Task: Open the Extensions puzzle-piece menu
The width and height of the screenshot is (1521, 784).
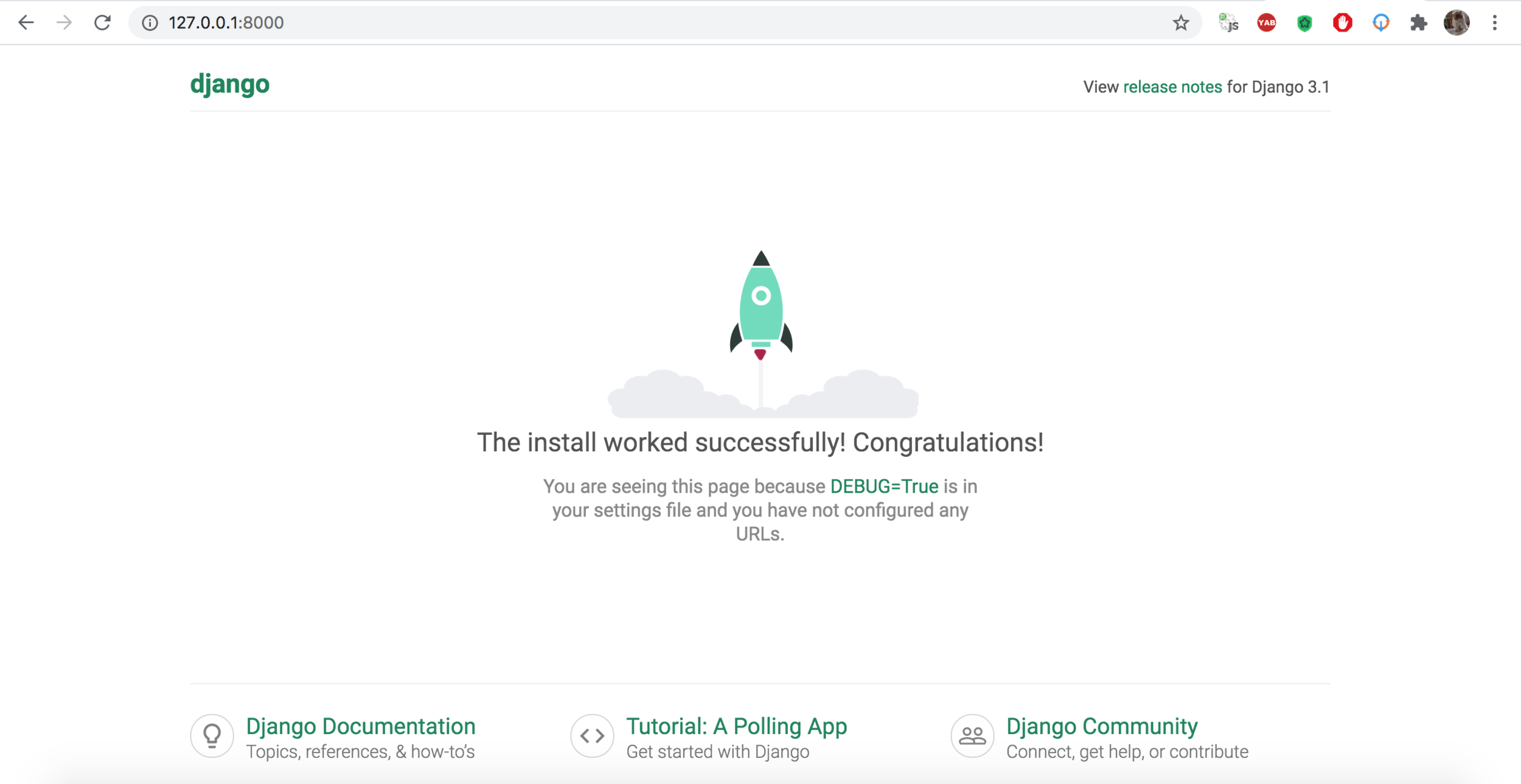Action: [x=1418, y=23]
